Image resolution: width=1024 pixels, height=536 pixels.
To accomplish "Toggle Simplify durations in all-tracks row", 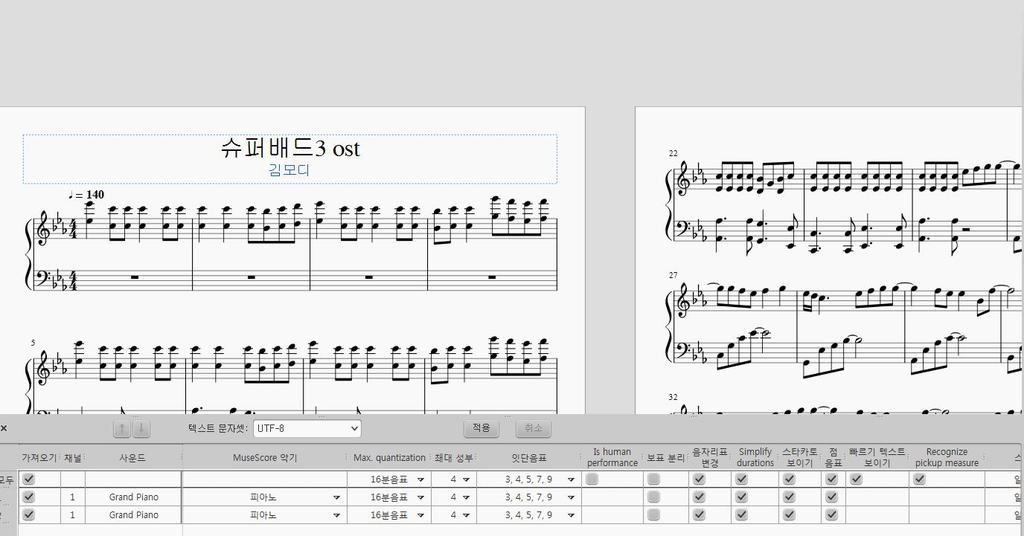I will point(741,479).
